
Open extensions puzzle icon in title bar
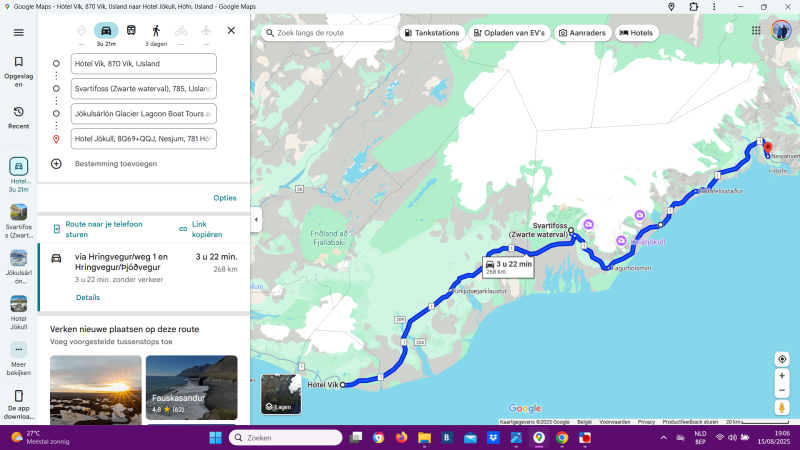click(x=693, y=7)
